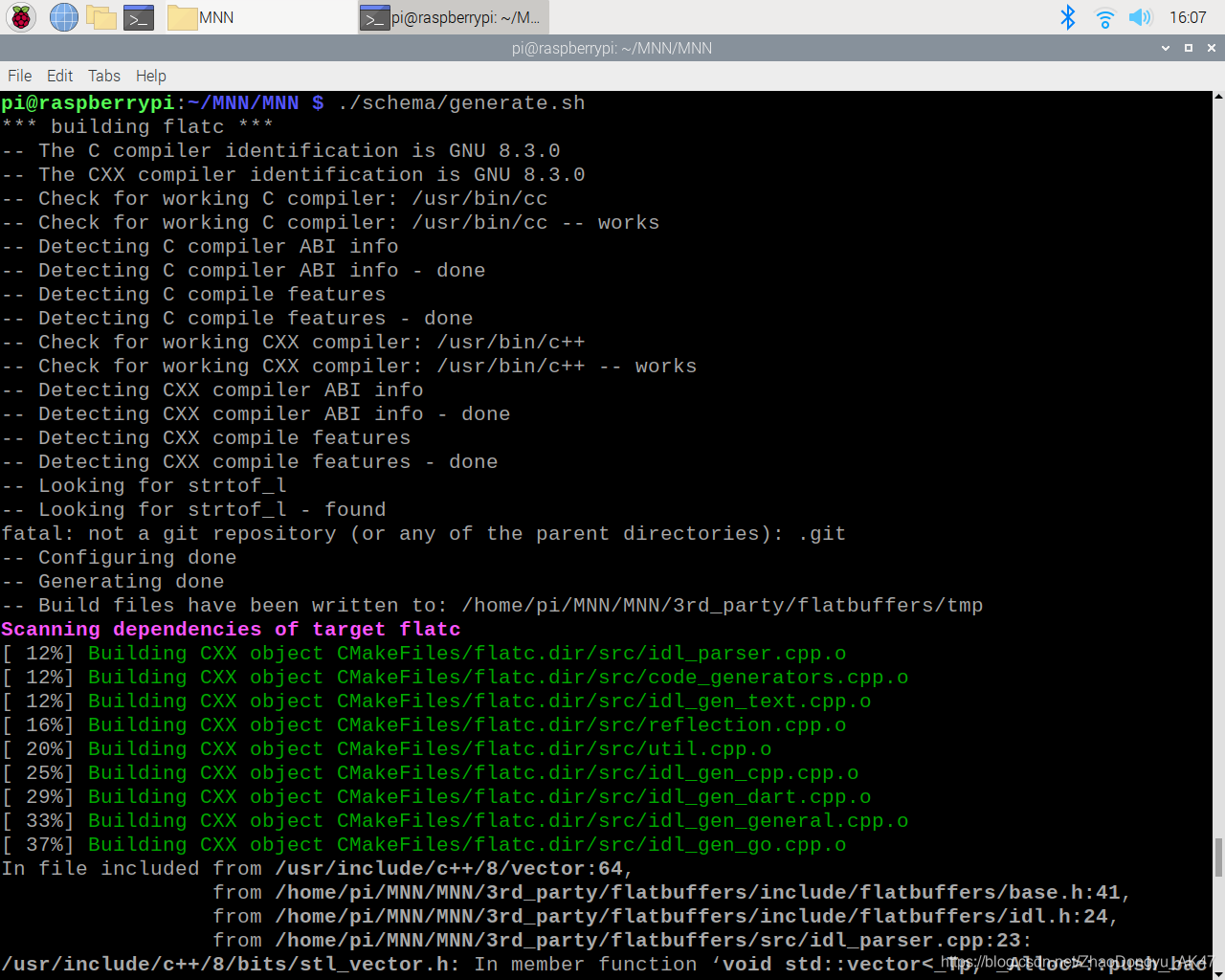Open the Edit menu
This screenshot has width=1225, height=980.
(x=59, y=76)
